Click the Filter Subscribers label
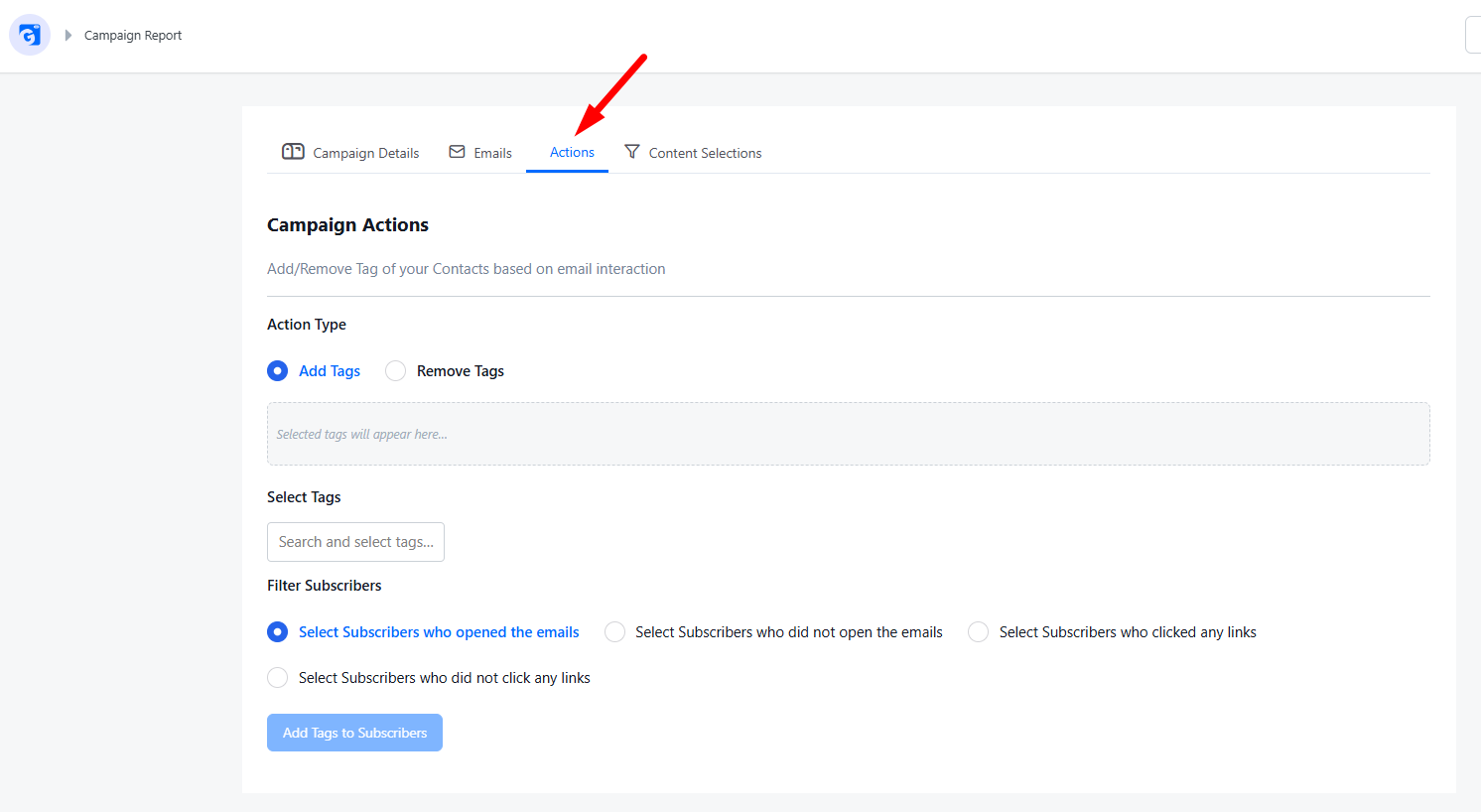 (x=324, y=586)
